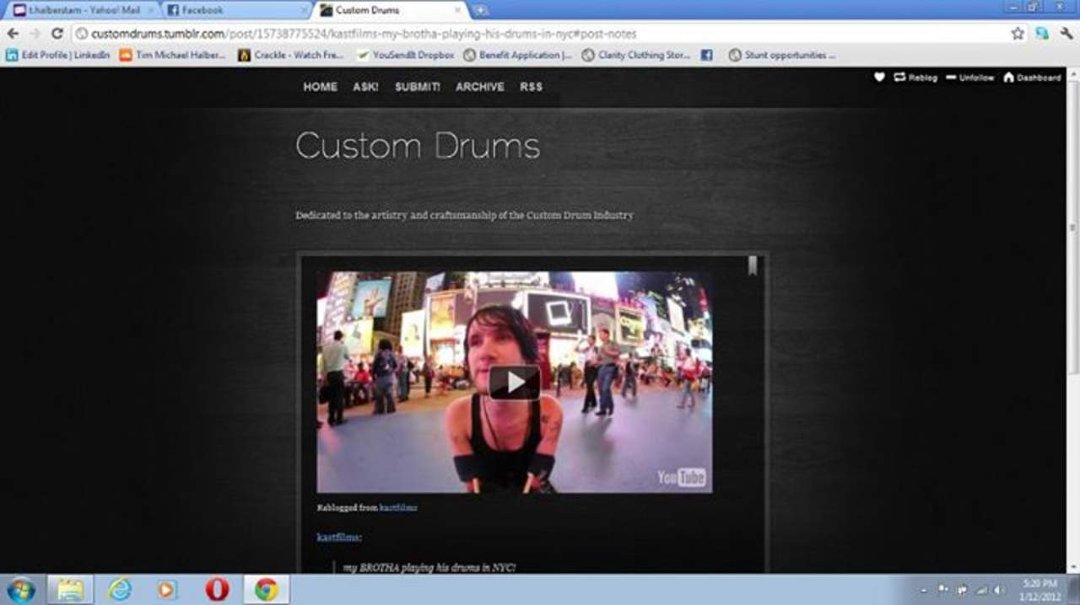Launch Opera from the taskbar

(x=217, y=590)
